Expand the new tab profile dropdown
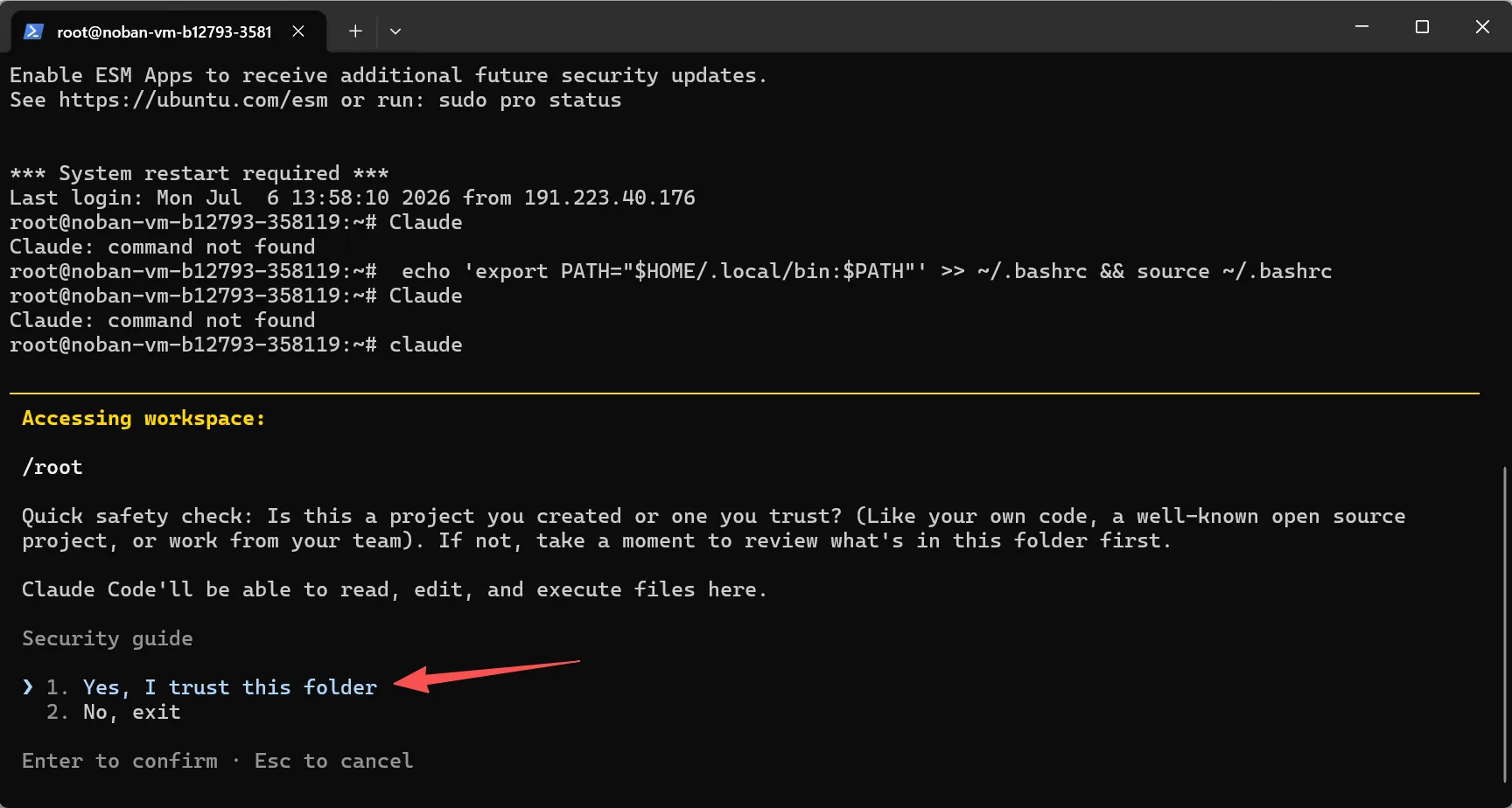 [x=395, y=31]
